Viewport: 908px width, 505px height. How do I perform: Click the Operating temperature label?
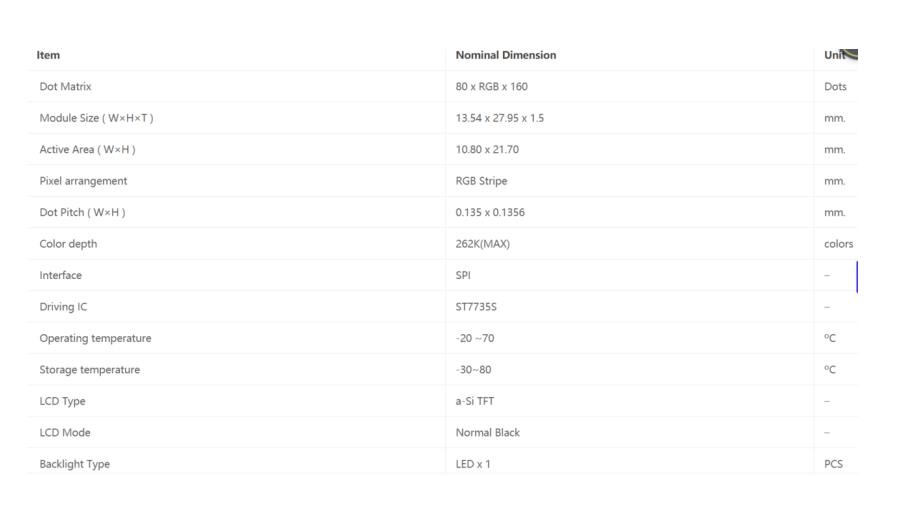click(x=96, y=338)
